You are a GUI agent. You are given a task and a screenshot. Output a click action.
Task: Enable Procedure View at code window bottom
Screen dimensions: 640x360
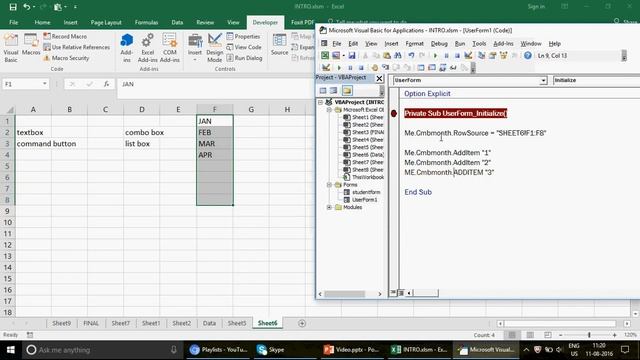pos(393,293)
